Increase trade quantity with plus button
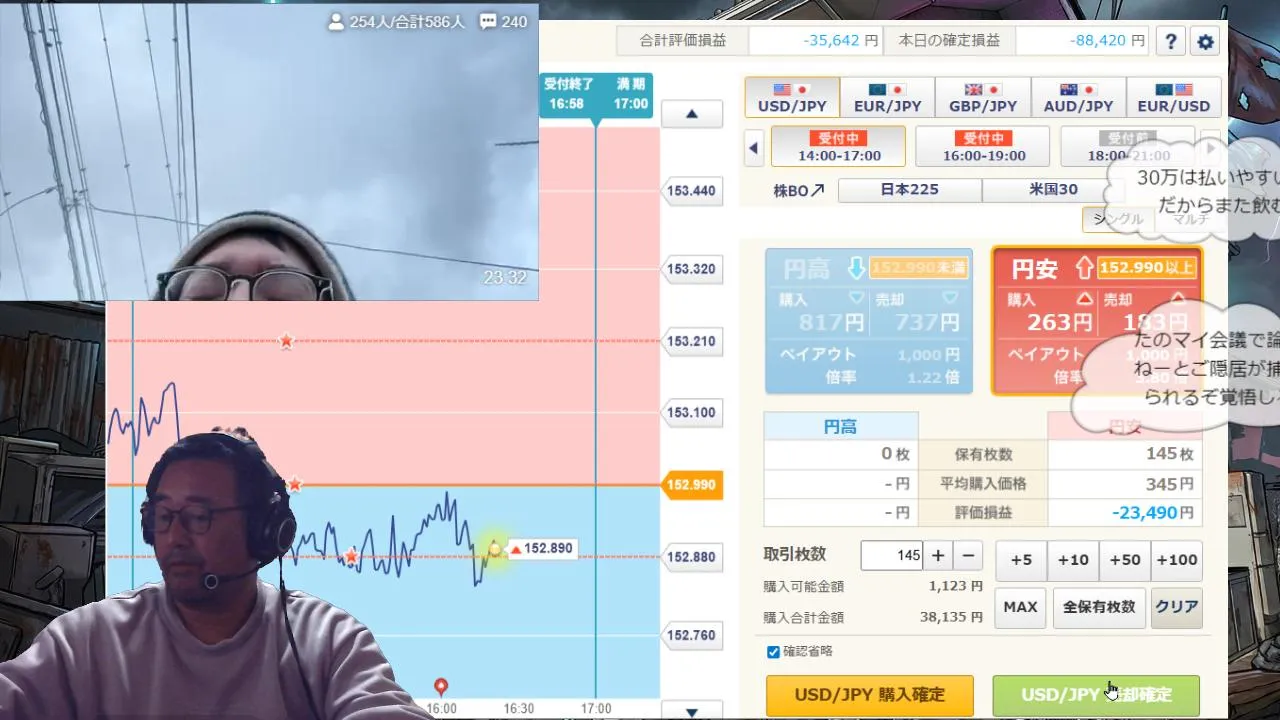 [938, 556]
